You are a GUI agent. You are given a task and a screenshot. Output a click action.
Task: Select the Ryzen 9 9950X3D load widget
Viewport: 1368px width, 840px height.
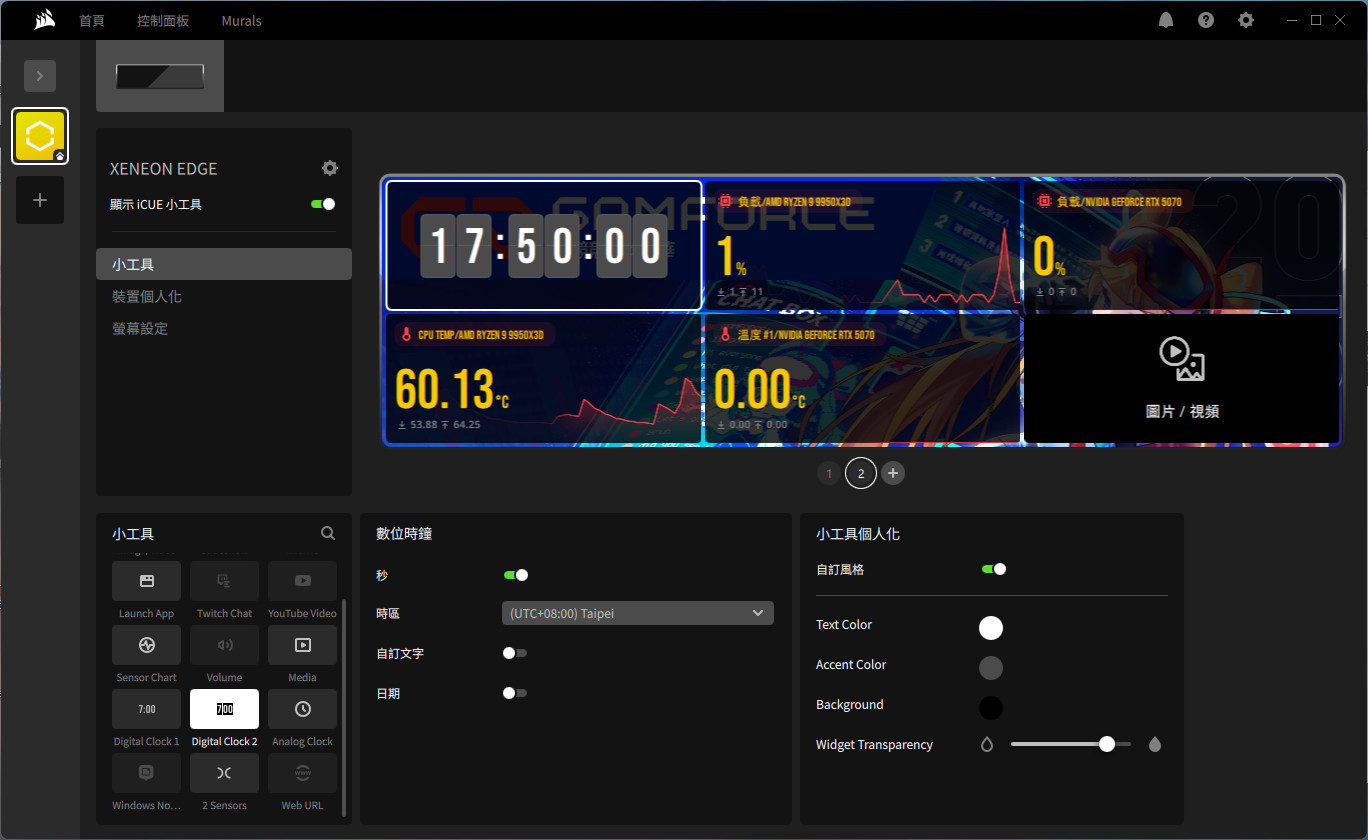point(862,245)
